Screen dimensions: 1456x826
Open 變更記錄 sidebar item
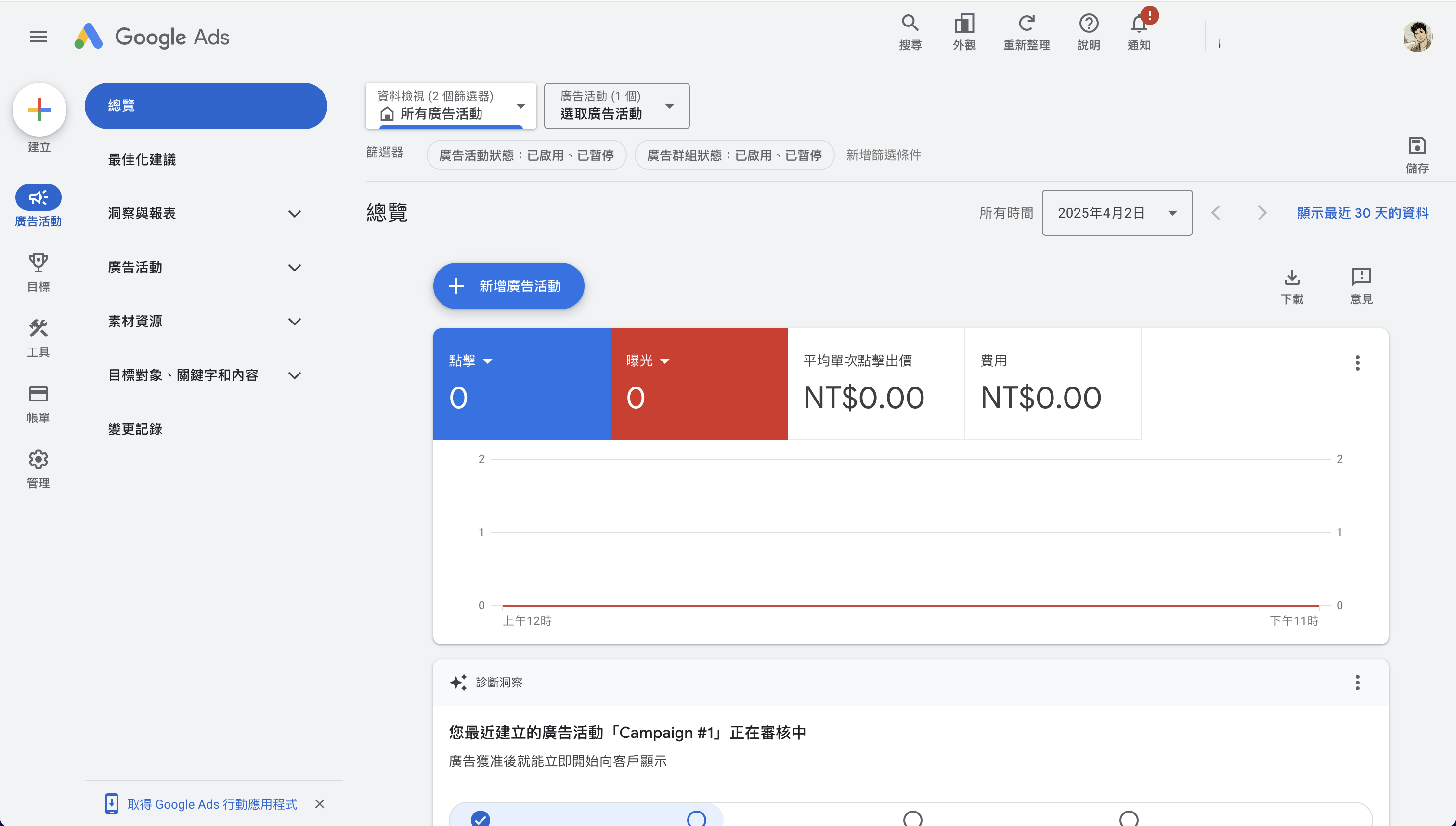(x=135, y=429)
